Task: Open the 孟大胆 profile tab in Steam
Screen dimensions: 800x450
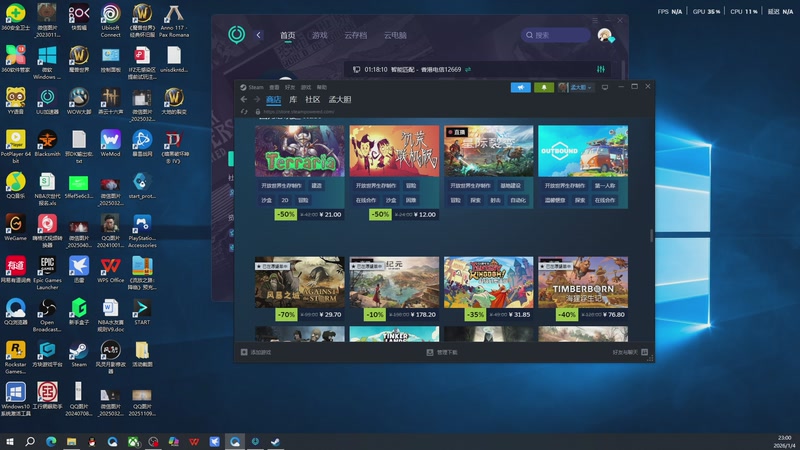Action: coord(340,99)
